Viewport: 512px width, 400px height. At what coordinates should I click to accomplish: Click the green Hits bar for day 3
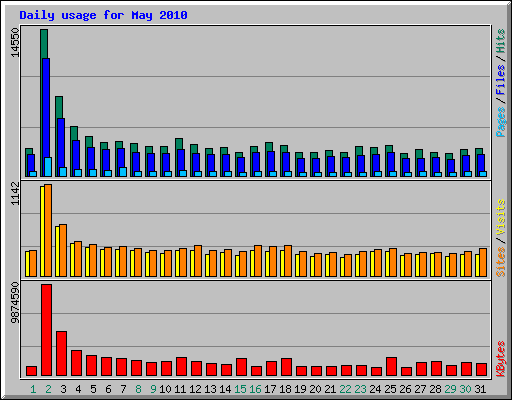(59, 107)
